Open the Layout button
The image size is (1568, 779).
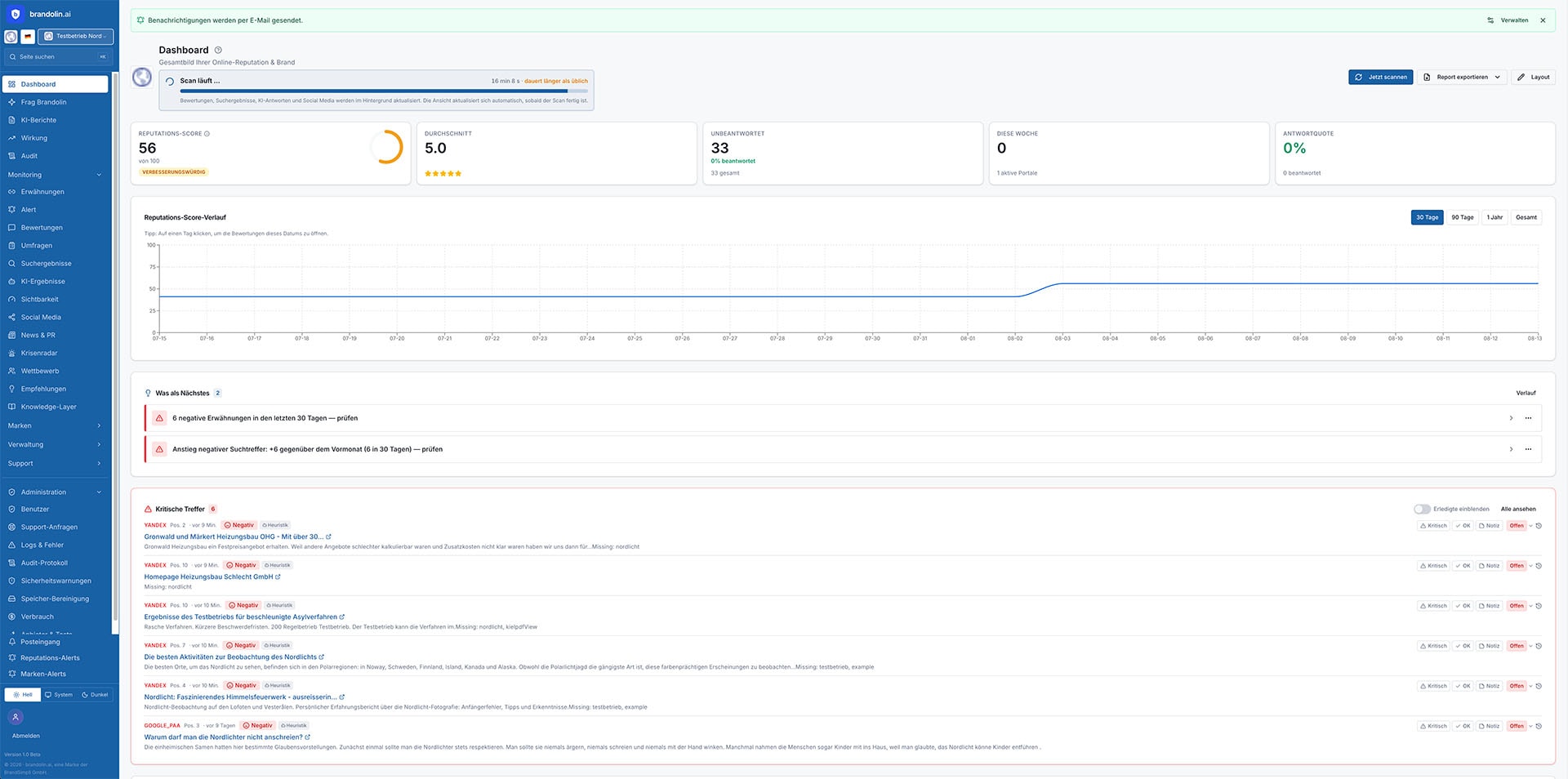click(1533, 77)
